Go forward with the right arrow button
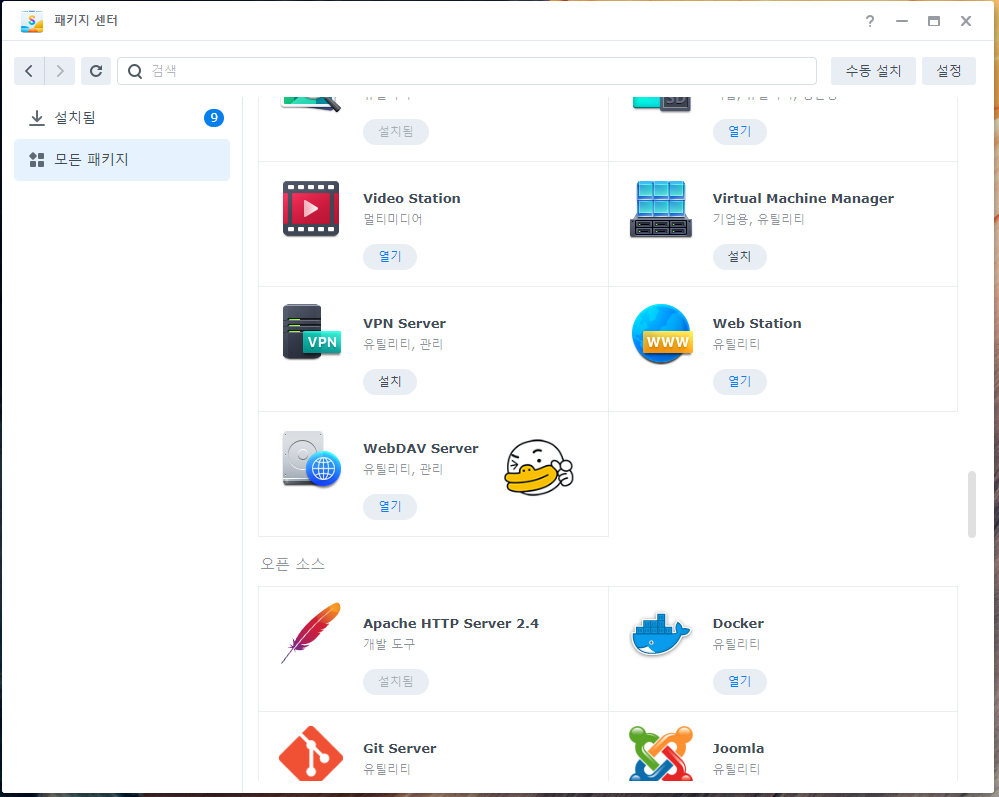This screenshot has height=797, width=999. [60, 71]
